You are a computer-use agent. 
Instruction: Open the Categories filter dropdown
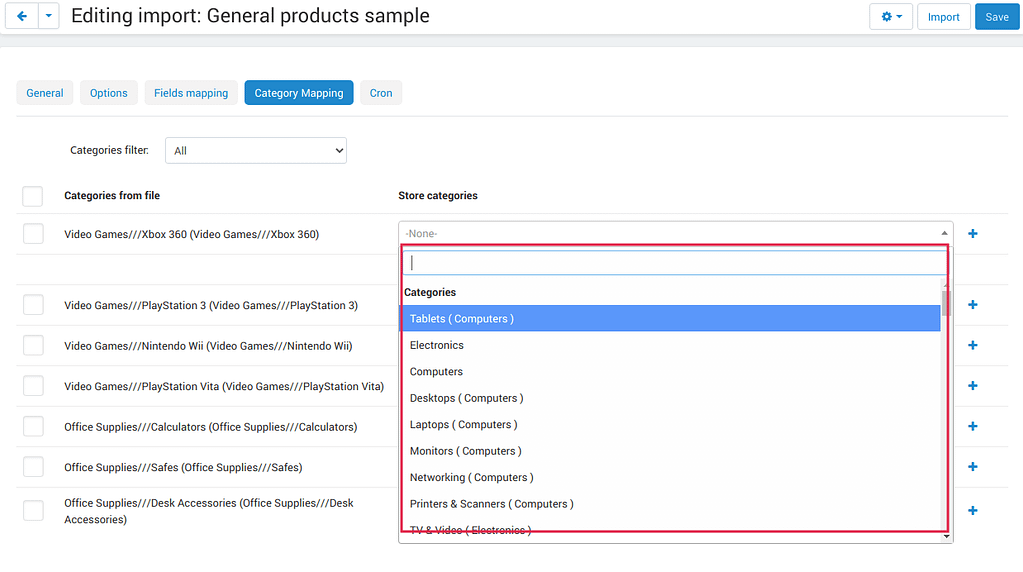click(x=256, y=151)
